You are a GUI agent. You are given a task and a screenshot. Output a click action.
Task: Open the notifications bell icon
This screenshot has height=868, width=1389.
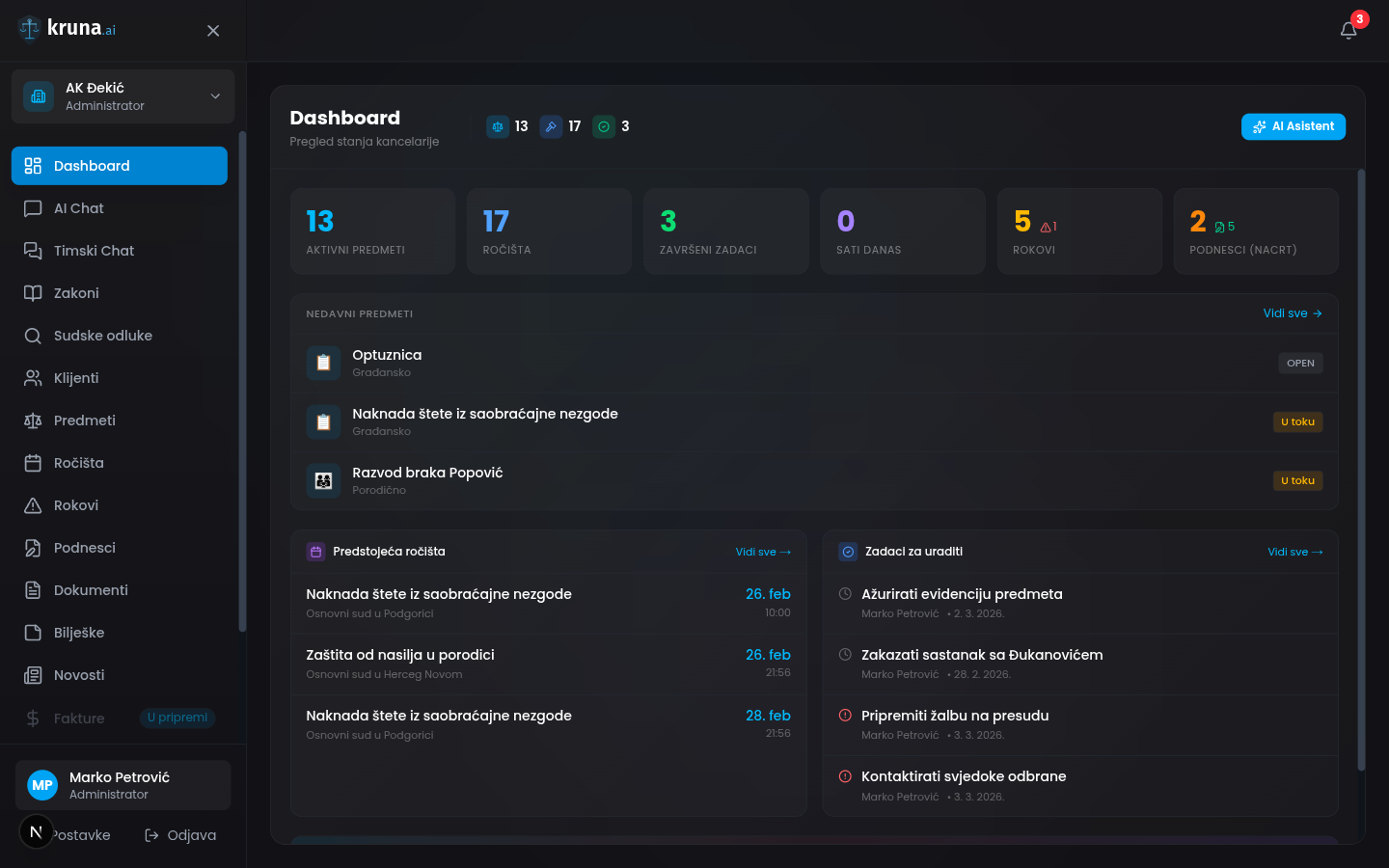[1348, 31]
